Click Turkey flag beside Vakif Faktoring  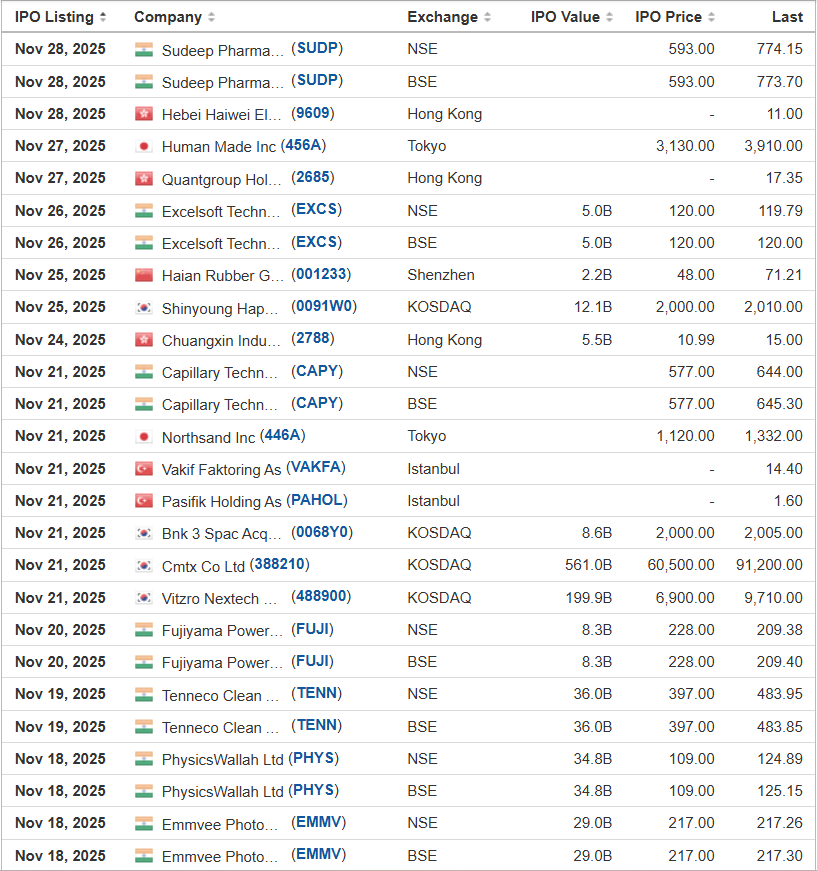(144, 469)
